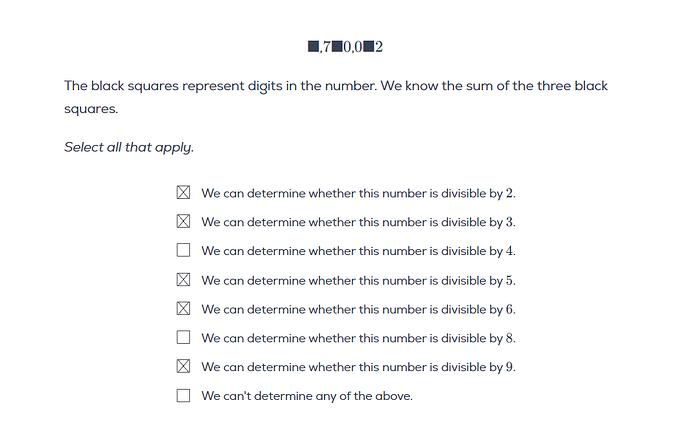Click the label text "divisible by 9"
Image resolution: width=690 pixels, height=434 pixels.
pos(478,367)
